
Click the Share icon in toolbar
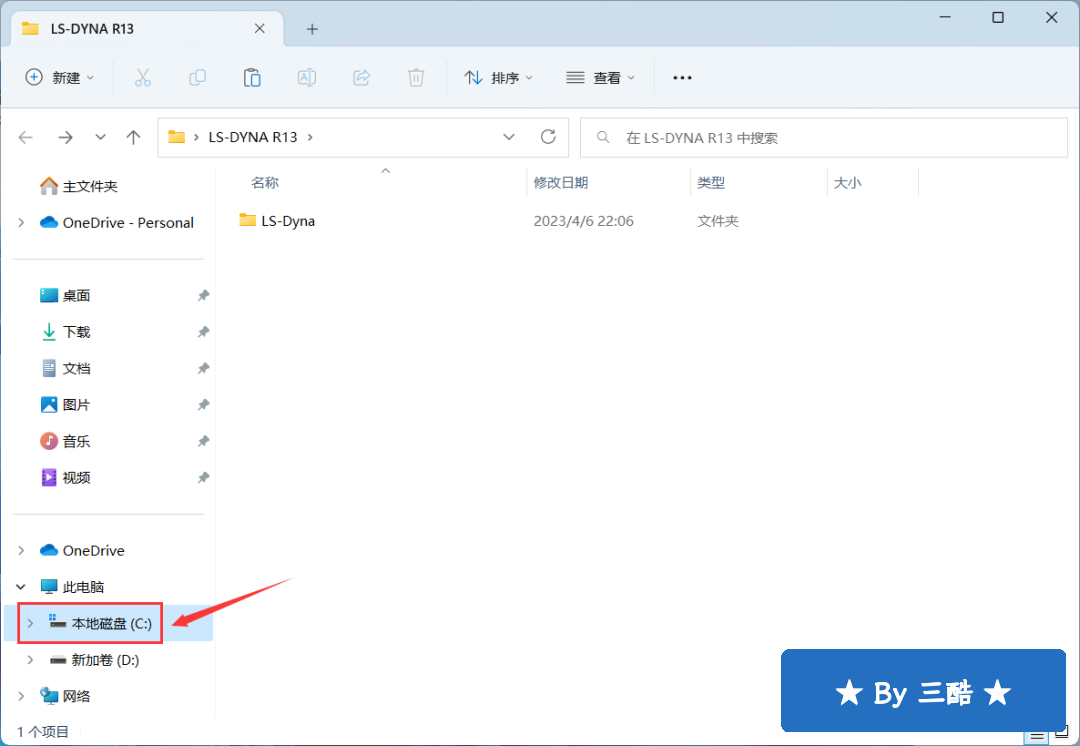click(x=362, y=78)
